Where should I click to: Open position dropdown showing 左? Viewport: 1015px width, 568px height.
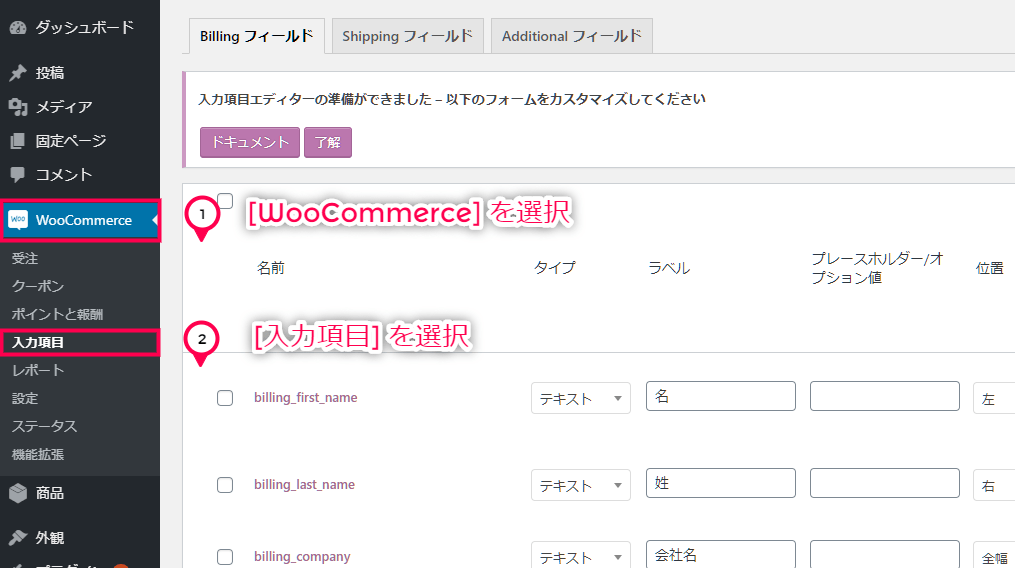pyautogui.click(x=994, y=398)
